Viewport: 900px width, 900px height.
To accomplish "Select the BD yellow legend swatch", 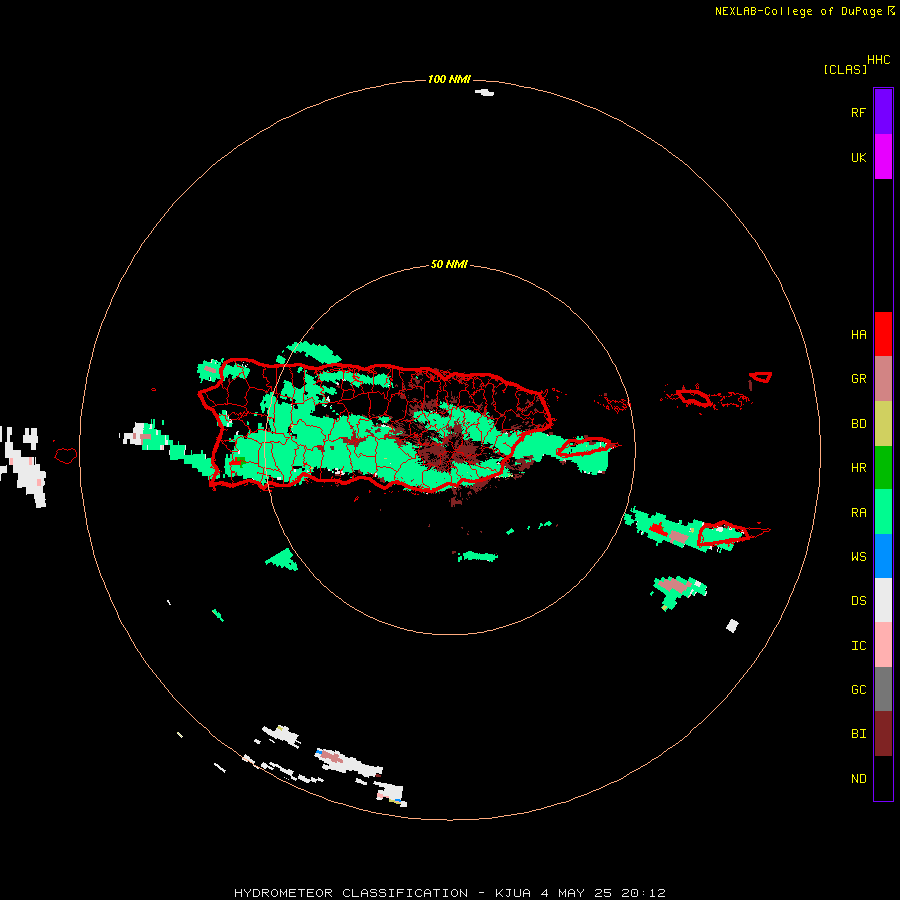I will pyautogui.click(x=883, y=424).
